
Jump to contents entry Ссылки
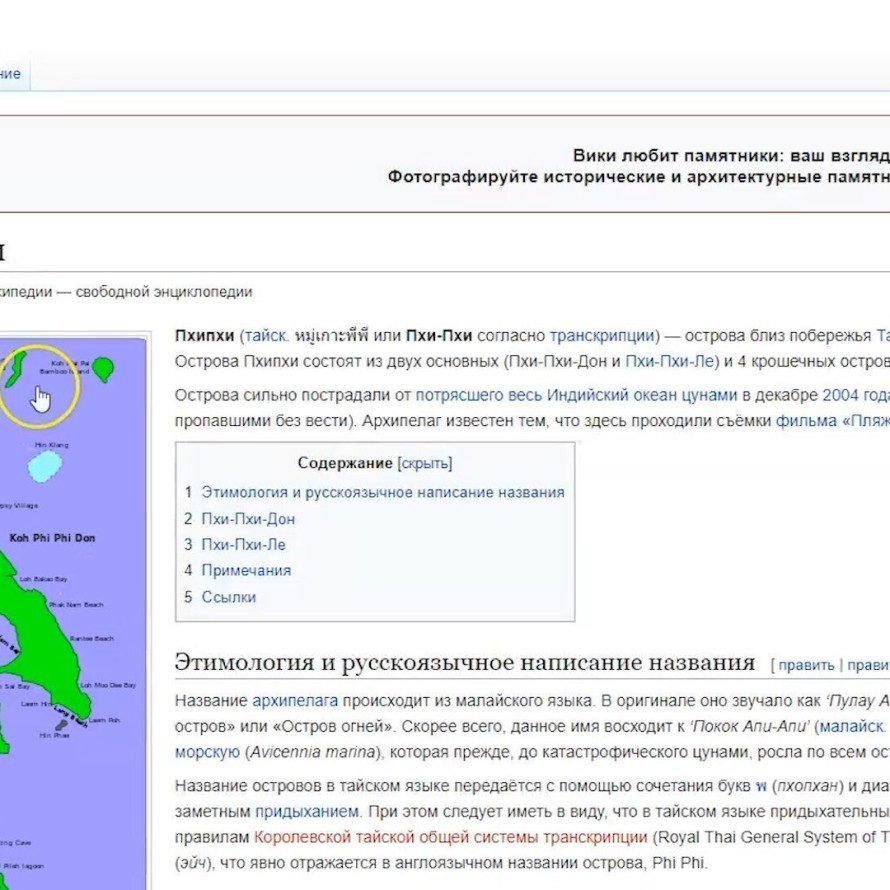229,597
